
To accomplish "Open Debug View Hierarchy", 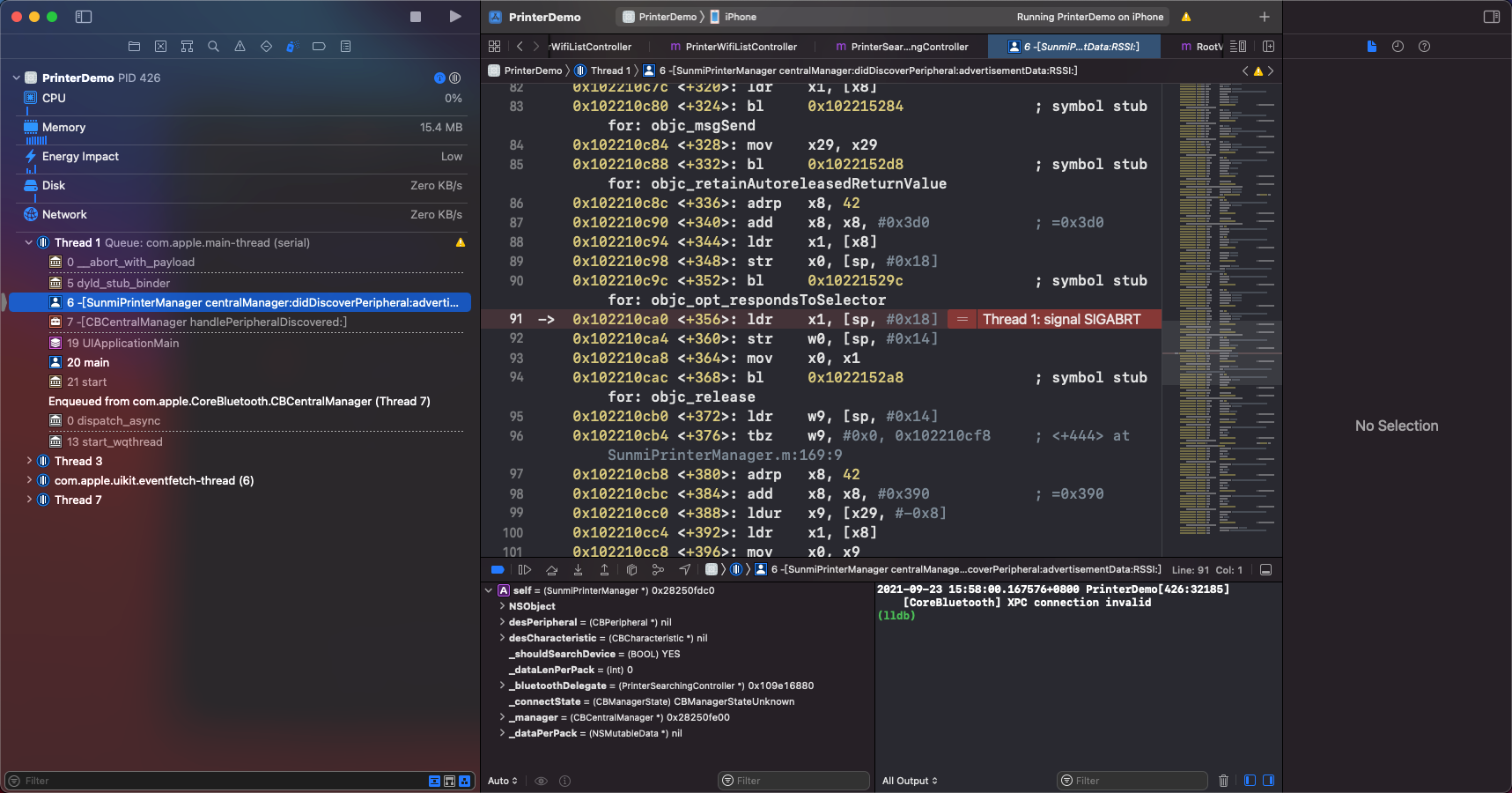I will [631, 570].
